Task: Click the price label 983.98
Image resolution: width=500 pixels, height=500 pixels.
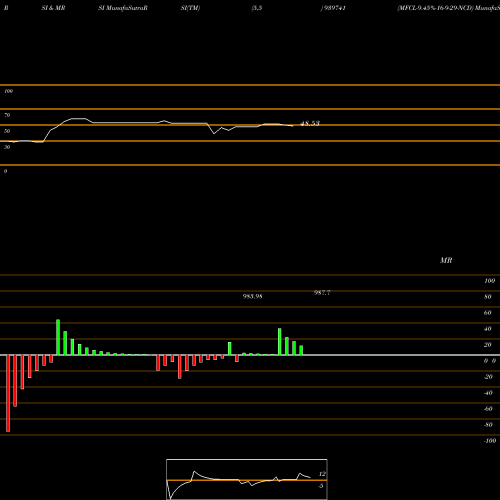Action: [252, 296]
